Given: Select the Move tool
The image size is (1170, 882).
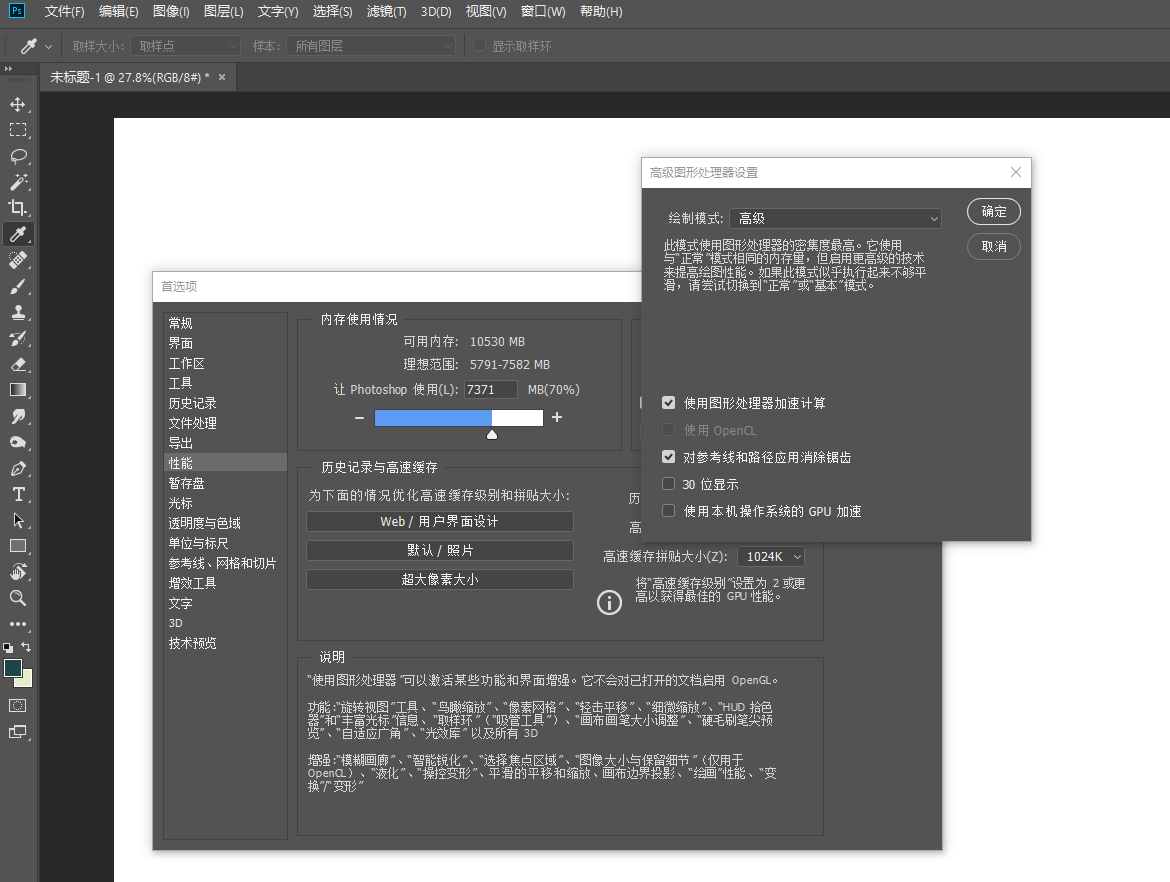Looking at the screenshot, I should (20, 103).
